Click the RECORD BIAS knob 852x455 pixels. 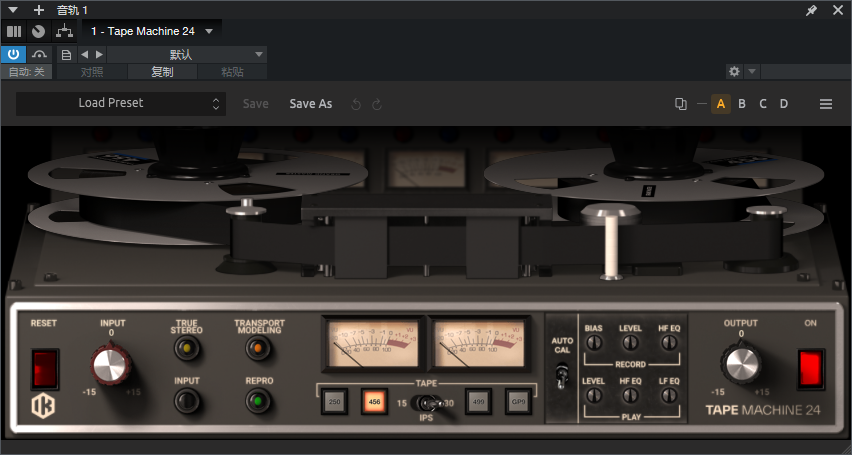[x=593, y=342]
